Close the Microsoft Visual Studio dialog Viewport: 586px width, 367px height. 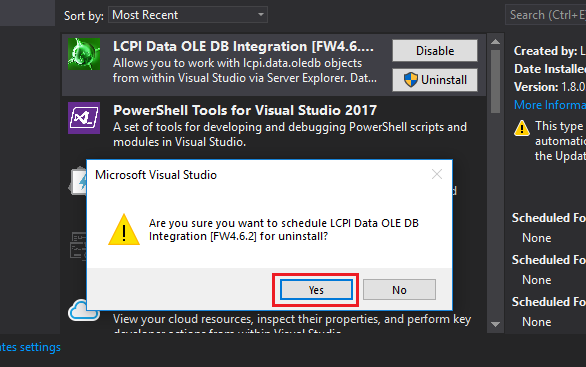[437, 174]
